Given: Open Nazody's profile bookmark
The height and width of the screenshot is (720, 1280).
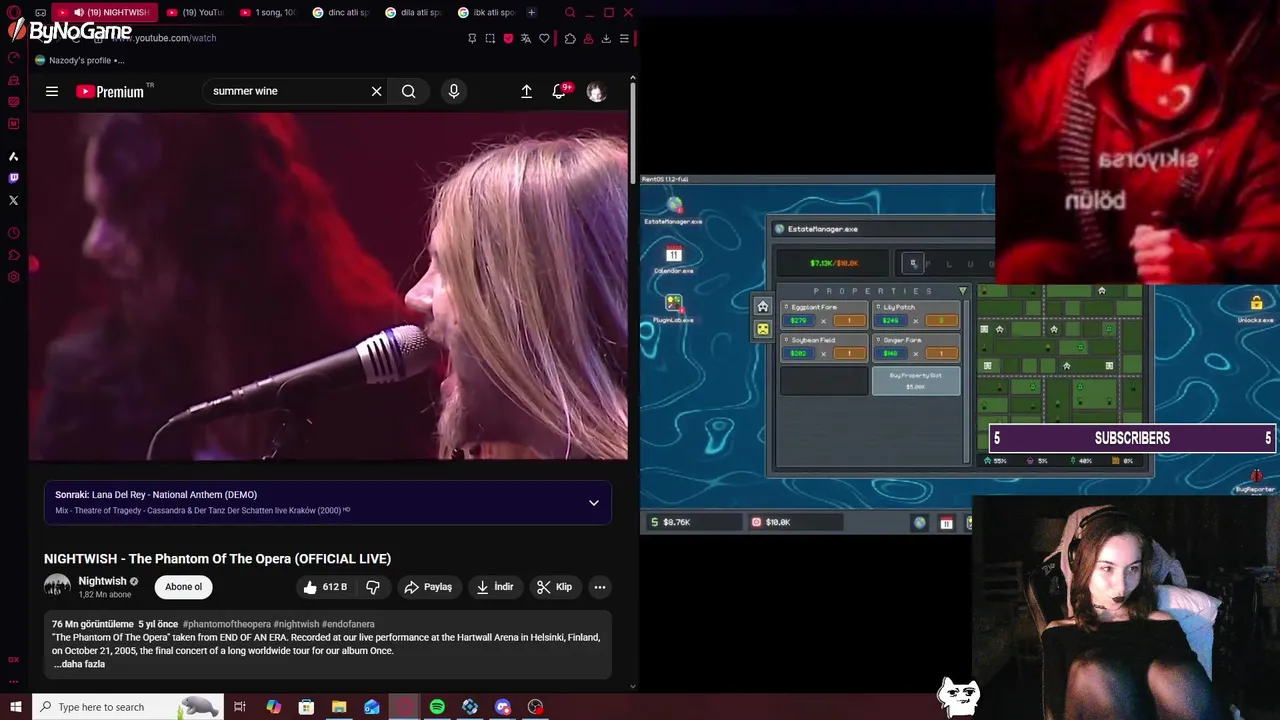Looking at the screenshot, I should coord(79,60).
